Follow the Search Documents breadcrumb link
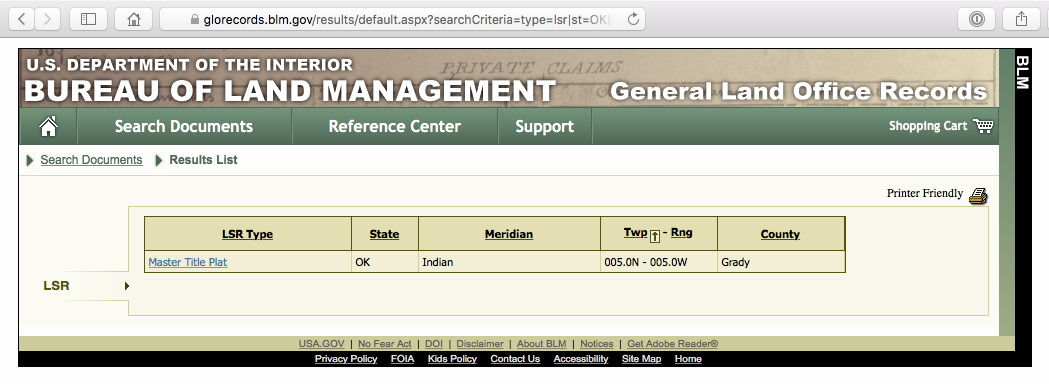This screenshot has height=384, width=1049. [x=92, y=160]
